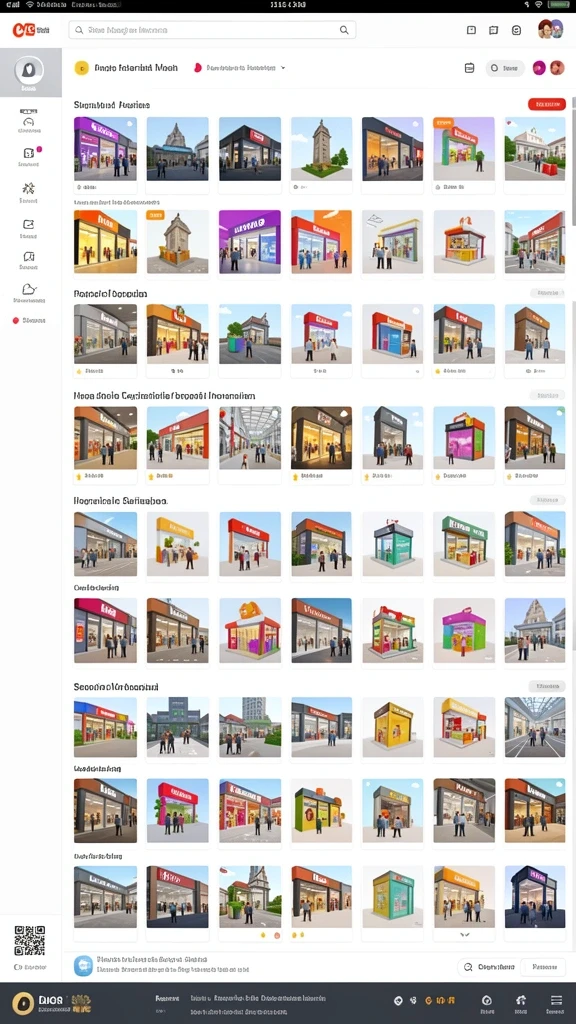Click the red button beside the first section heading
Screen dimensions: 576x1024
point(547,104)
